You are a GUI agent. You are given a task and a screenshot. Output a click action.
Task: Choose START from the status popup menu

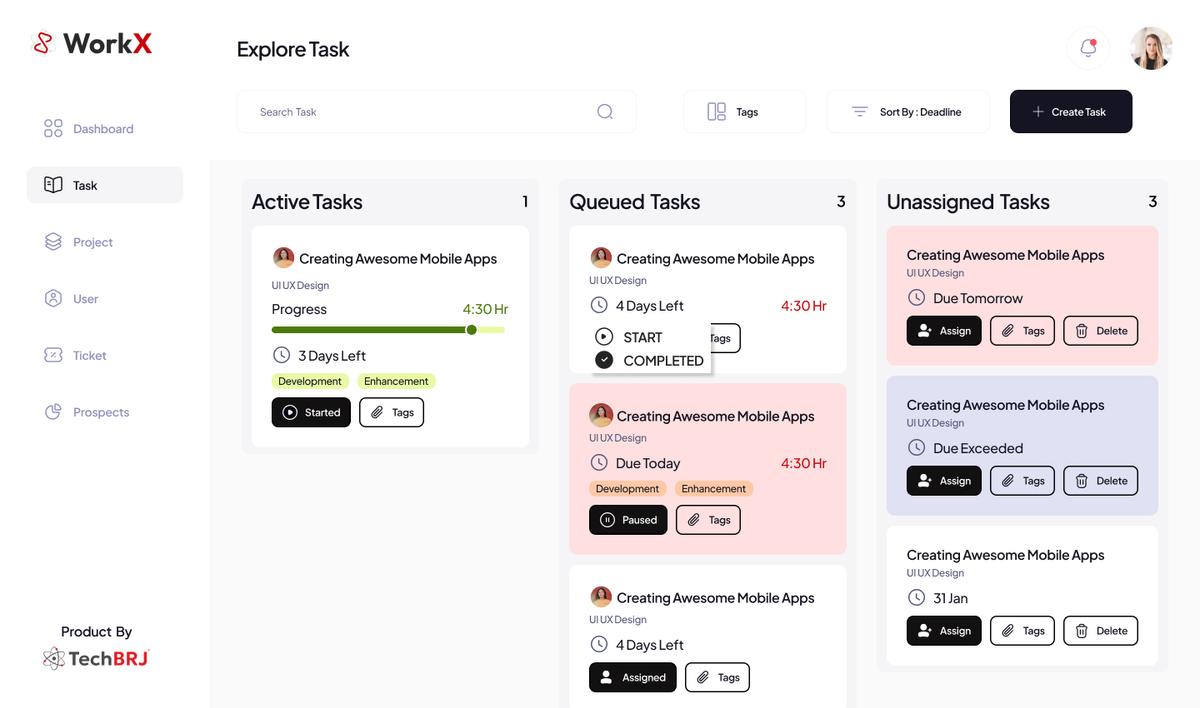tap(642, 337)
